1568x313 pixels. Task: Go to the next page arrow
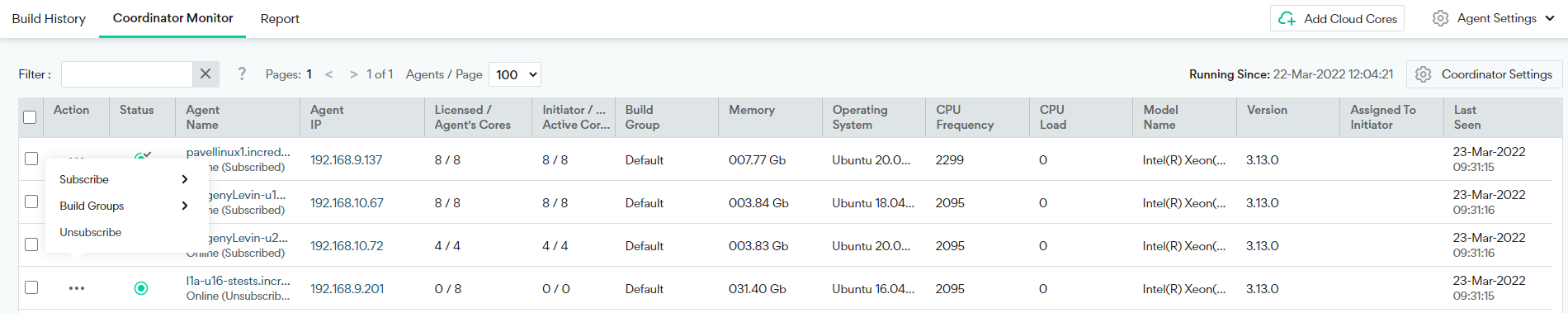354,74
